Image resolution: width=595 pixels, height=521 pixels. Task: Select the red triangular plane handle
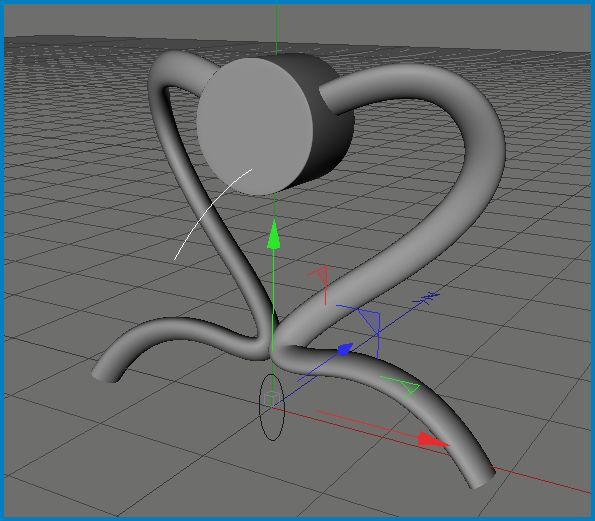322,276
